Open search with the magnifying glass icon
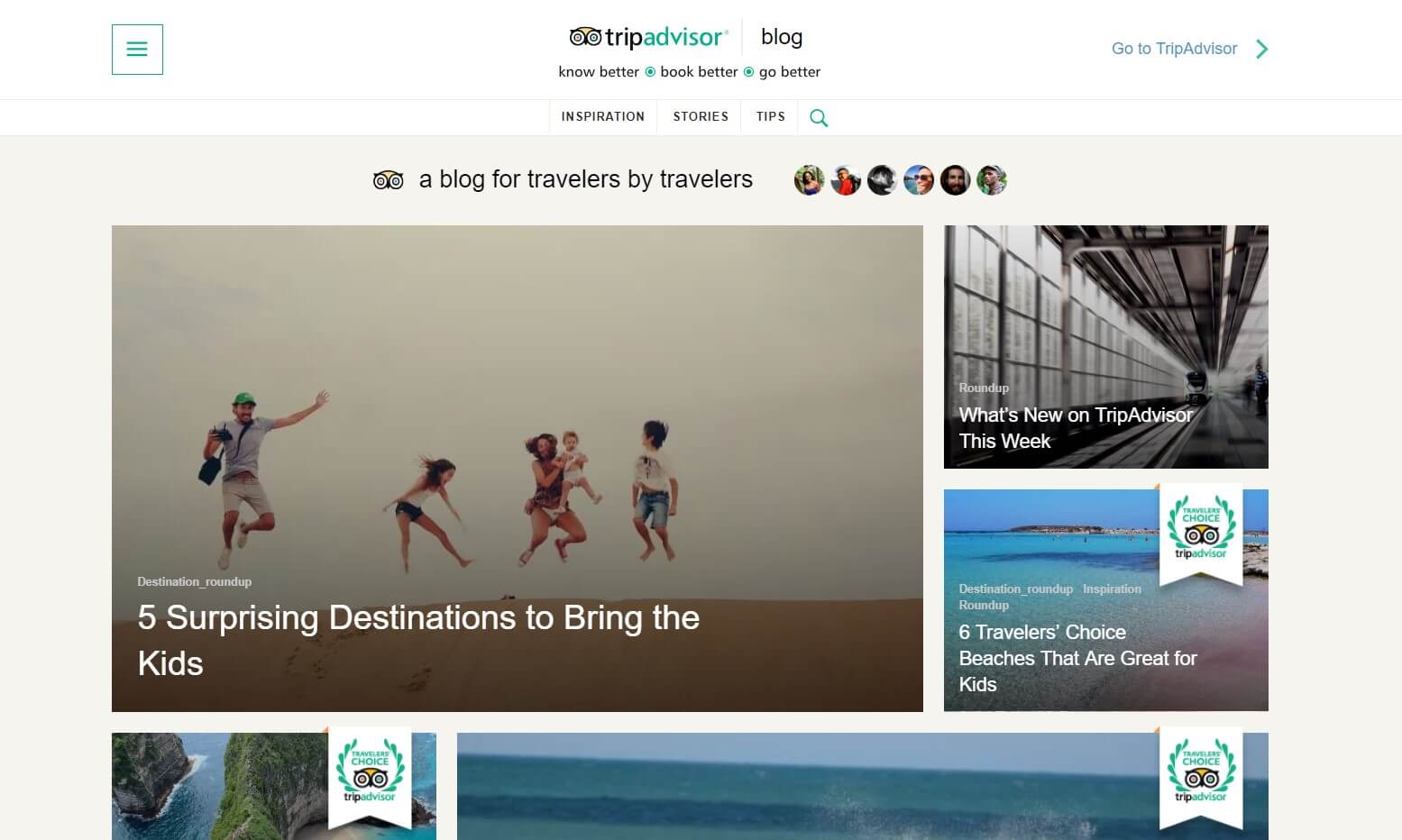 pos(819,118)
